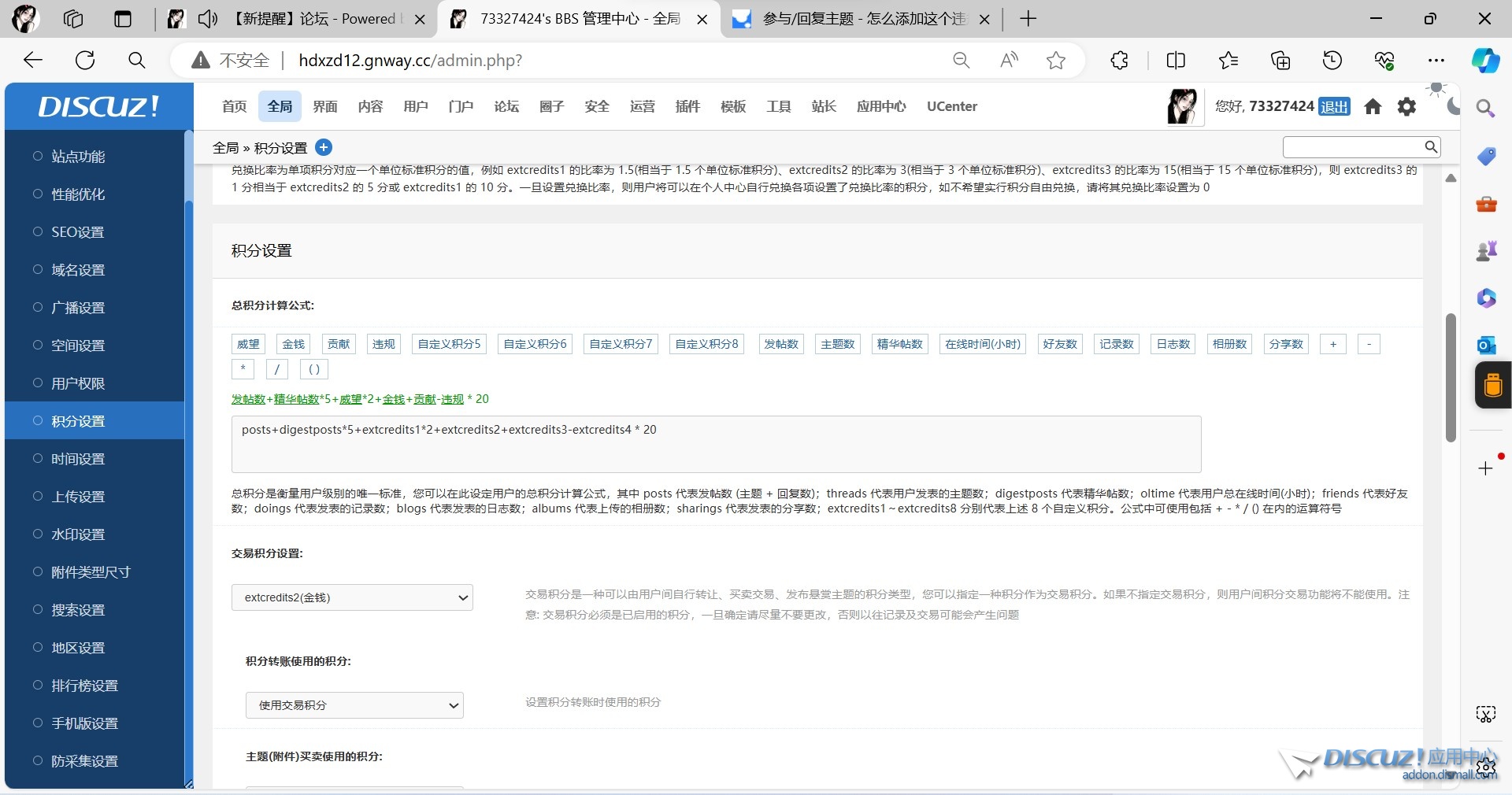Open the gear settings icon in admin header
Screen dimensions: 1512x795
[1406, 106]
